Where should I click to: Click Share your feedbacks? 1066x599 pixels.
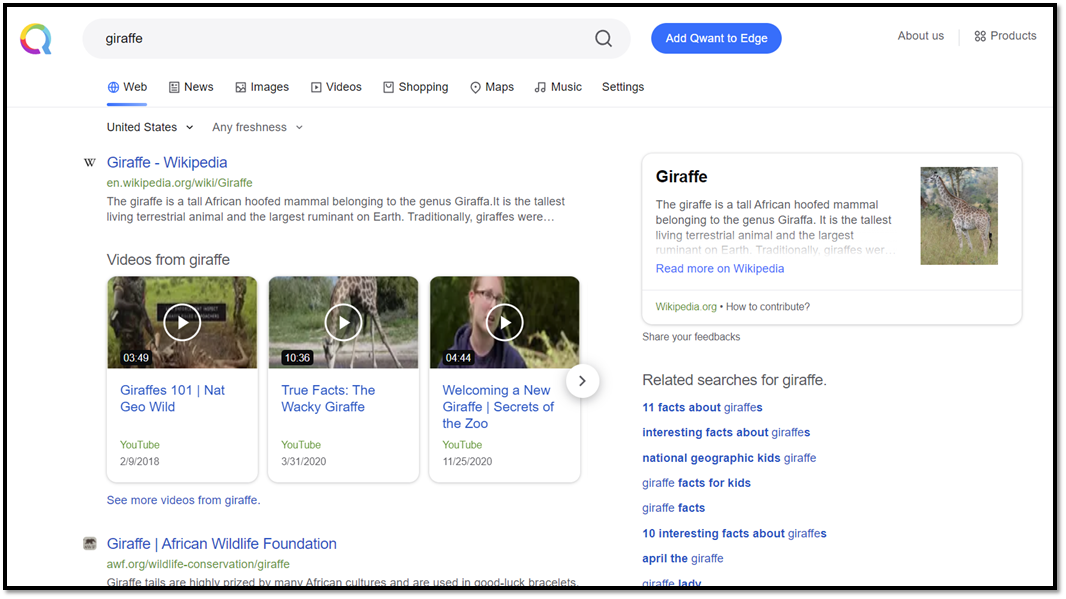691,337
